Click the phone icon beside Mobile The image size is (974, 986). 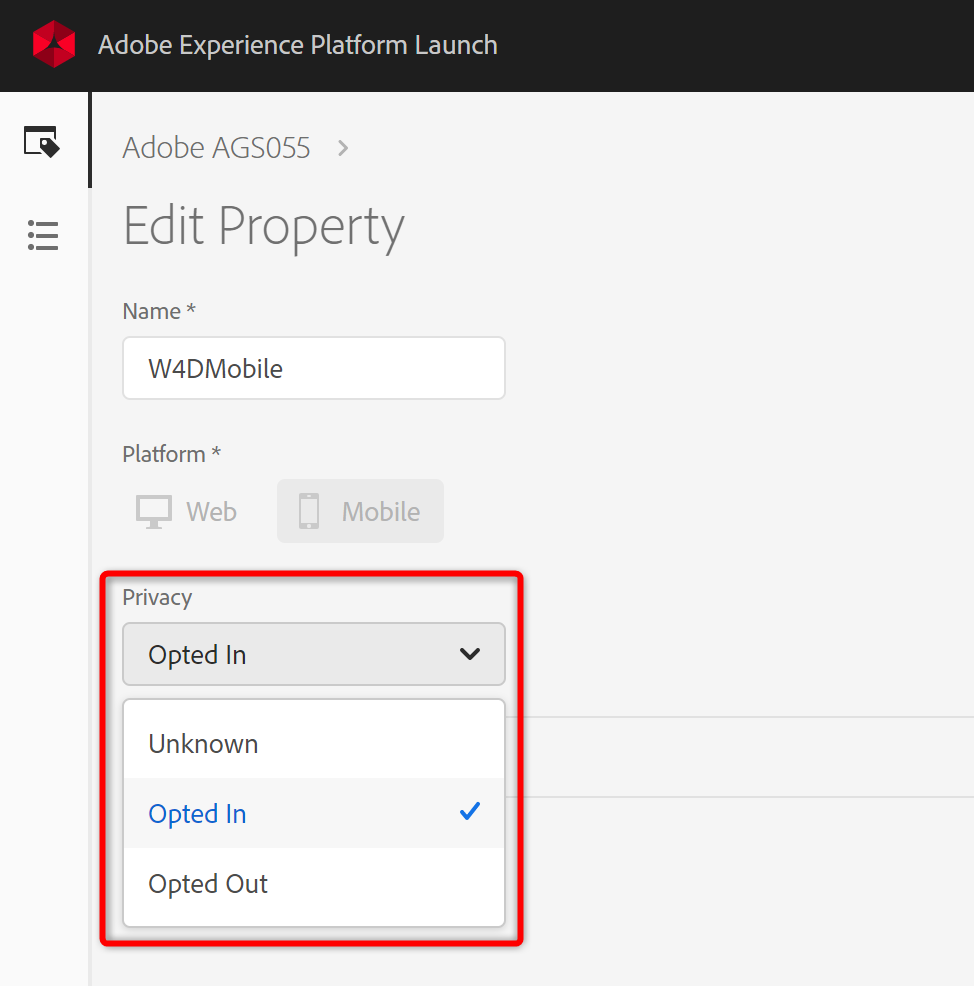309,511
